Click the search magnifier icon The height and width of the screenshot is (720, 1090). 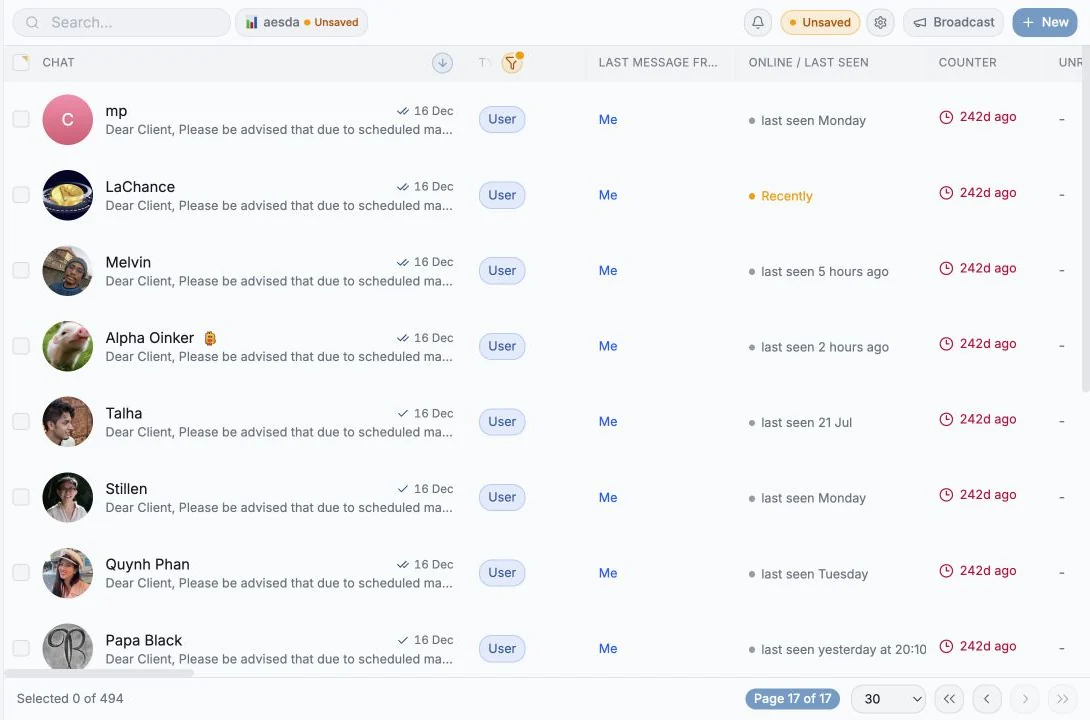33,22
